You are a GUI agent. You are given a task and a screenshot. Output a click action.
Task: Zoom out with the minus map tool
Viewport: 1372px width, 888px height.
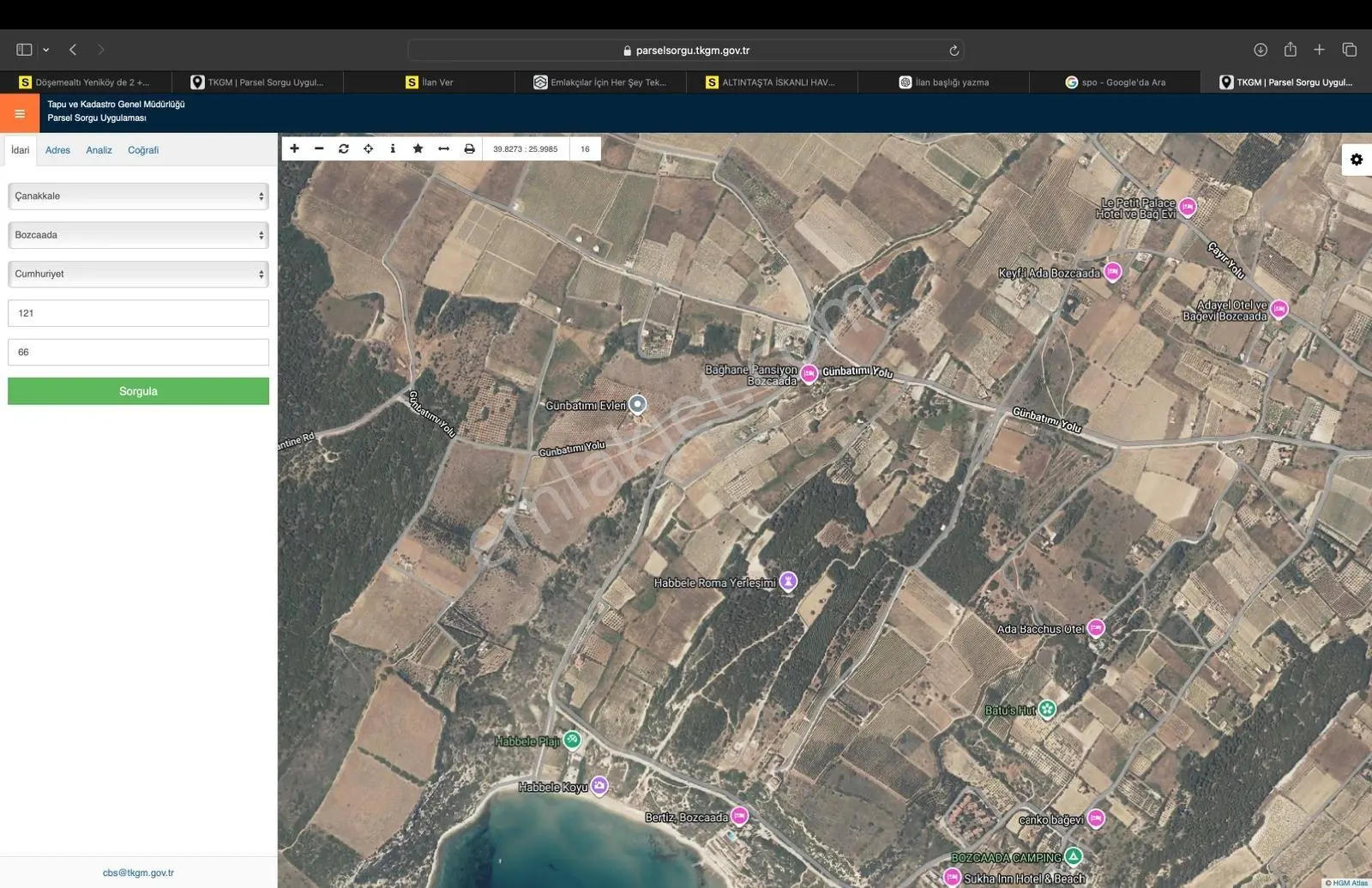coord(319,148)
